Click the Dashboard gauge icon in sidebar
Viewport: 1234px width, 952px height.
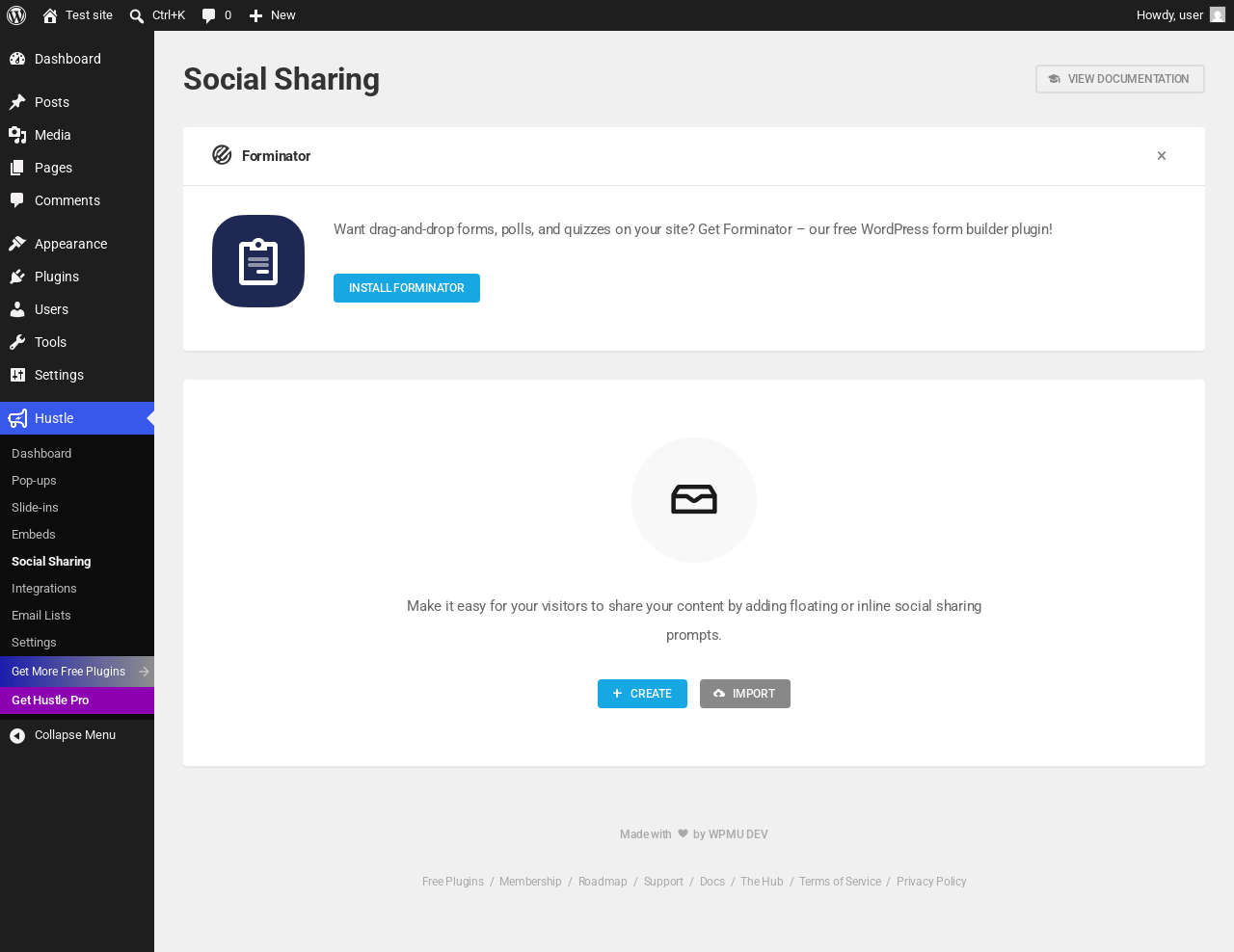click(x=17, y=59)
